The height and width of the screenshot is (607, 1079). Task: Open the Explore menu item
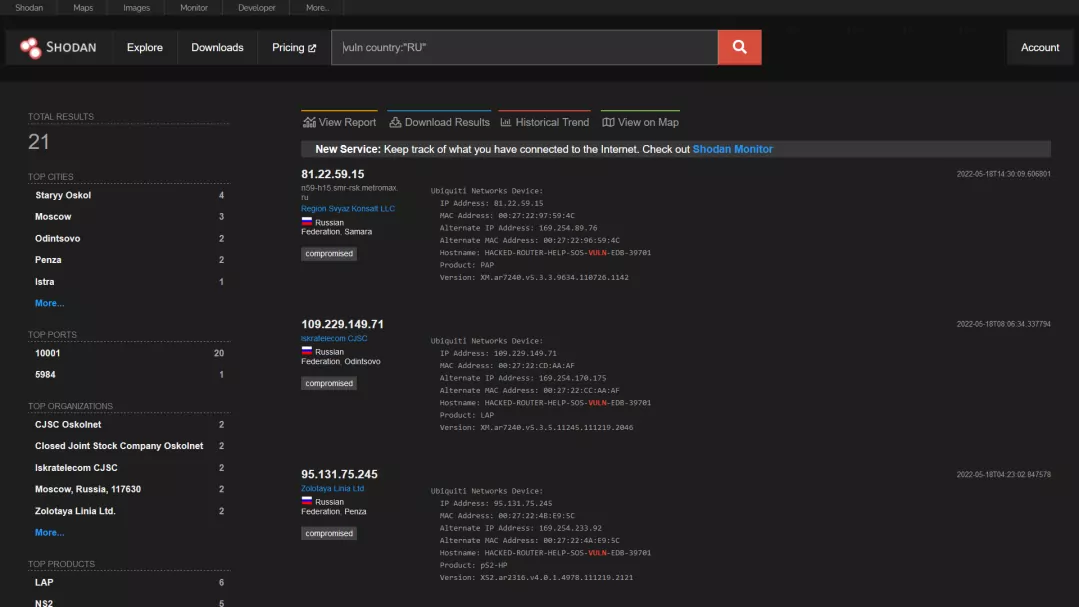click(144, 47)
